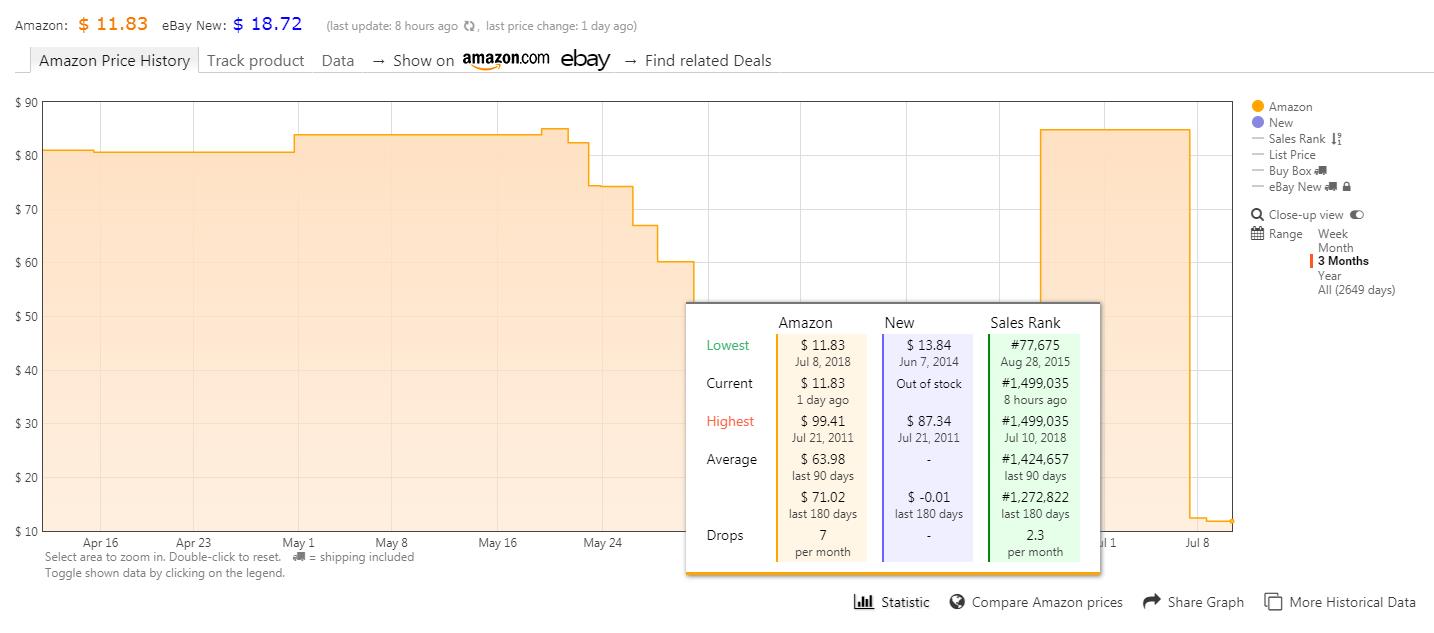Viewport: 1434px width, 633px height.
Task: Click the #1,272,822 last 180 days rank
Action: point(1035,497)
